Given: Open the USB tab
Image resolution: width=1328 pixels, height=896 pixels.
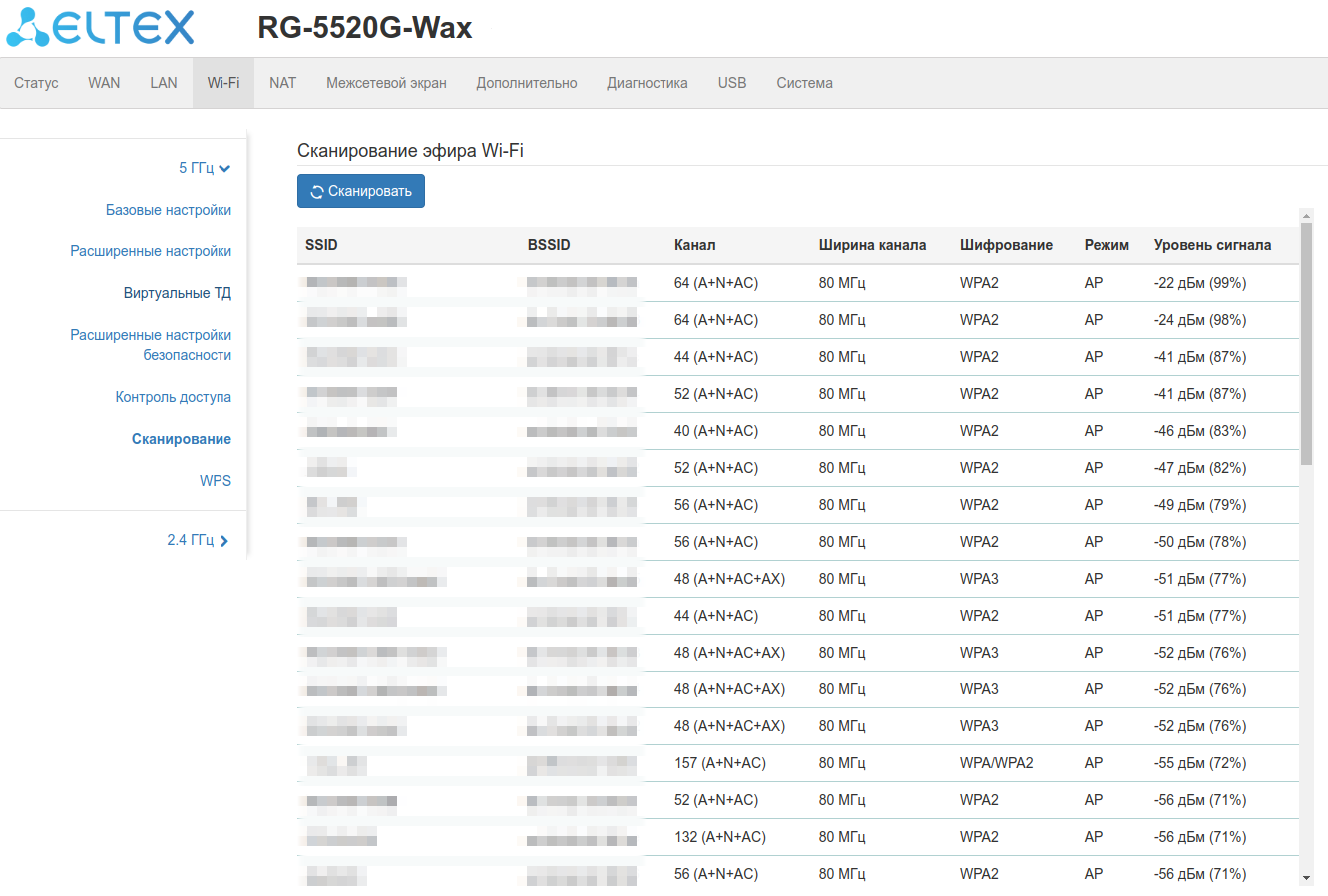Looking at the screenshot, I should pos(732,83).
